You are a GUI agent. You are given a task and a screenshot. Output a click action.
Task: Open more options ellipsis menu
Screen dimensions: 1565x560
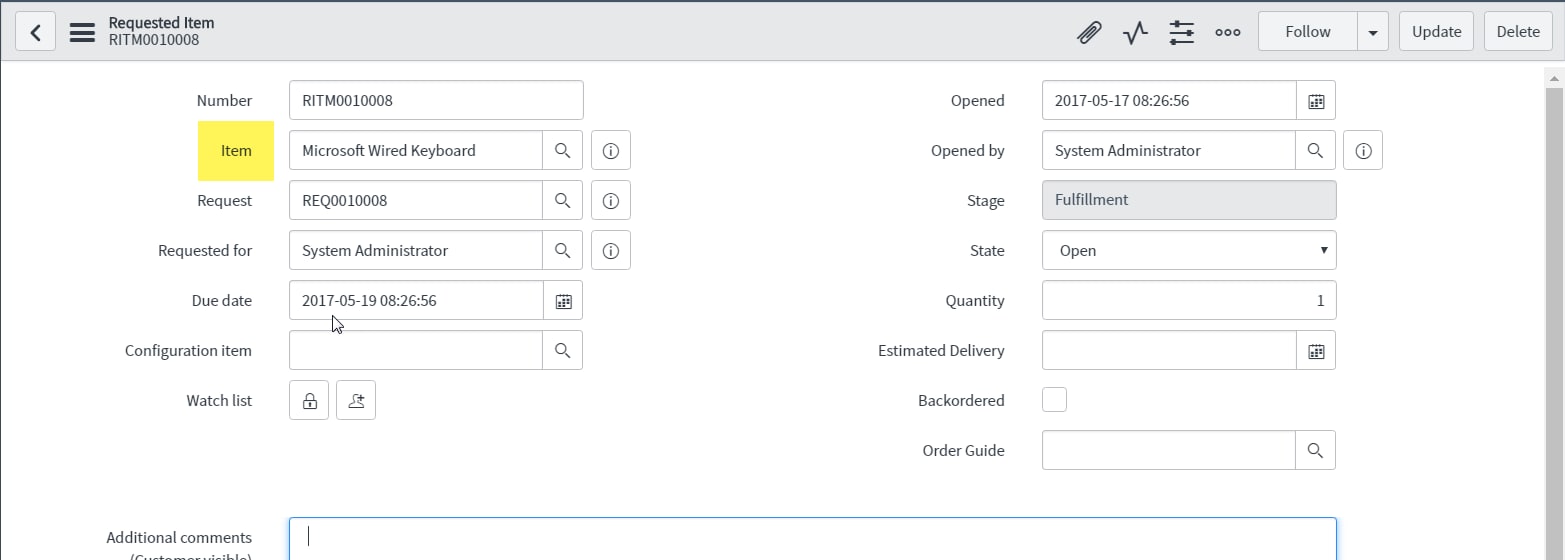point(1228,32)
